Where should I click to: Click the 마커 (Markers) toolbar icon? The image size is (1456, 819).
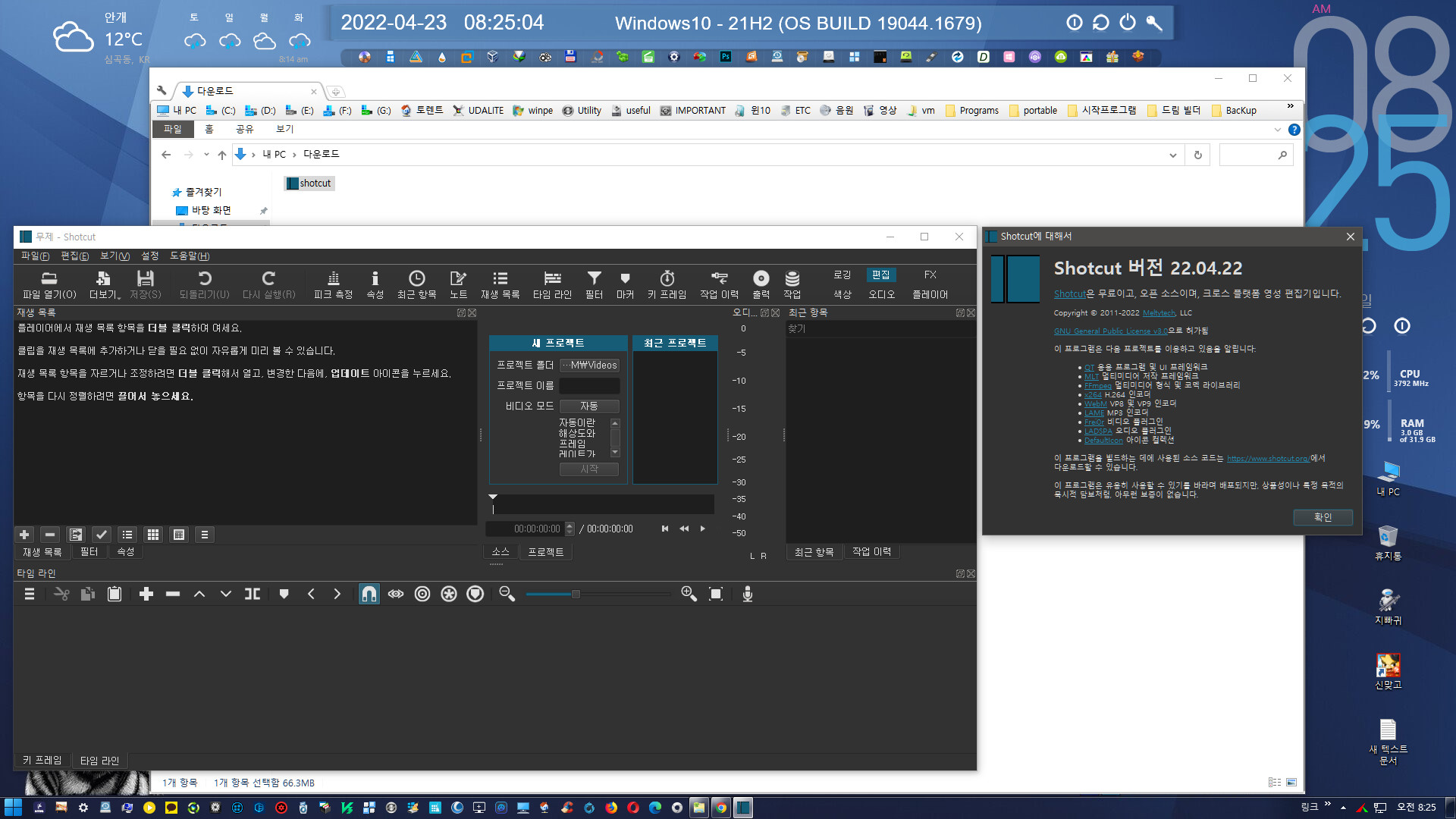coord(625,284)
